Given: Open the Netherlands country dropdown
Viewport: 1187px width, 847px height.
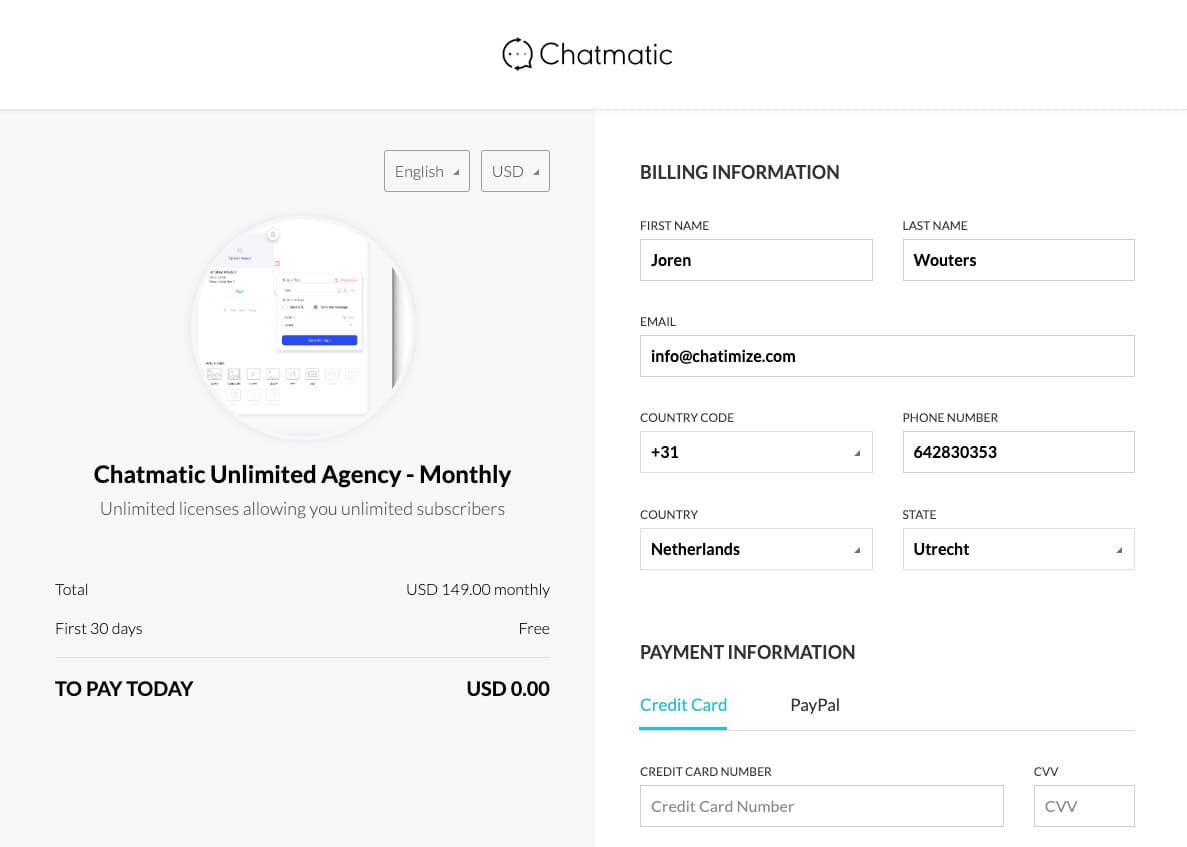Looking at the screenshot, I should (756, 549).
